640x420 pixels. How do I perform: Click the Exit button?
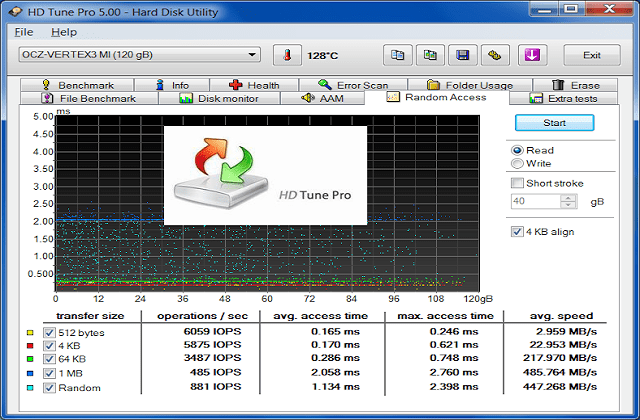(x=592, y=55)
